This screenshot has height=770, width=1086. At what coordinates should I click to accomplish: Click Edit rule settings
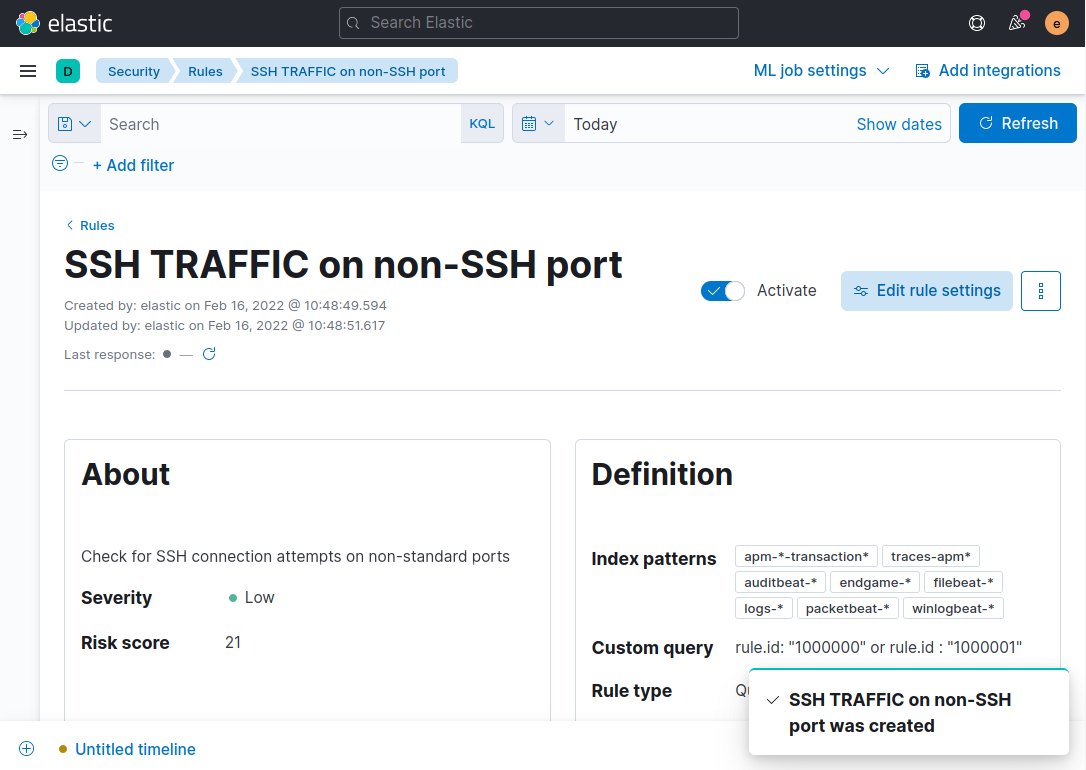927,291
